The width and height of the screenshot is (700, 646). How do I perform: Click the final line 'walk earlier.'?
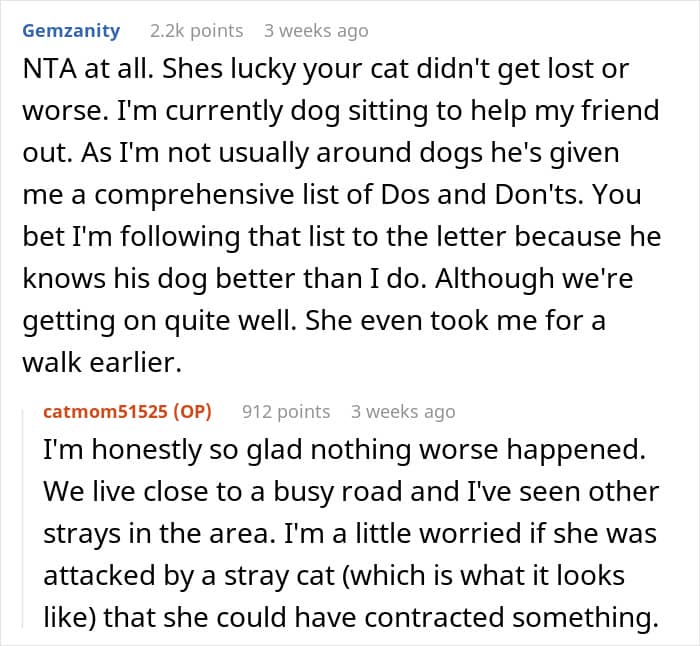102,362
